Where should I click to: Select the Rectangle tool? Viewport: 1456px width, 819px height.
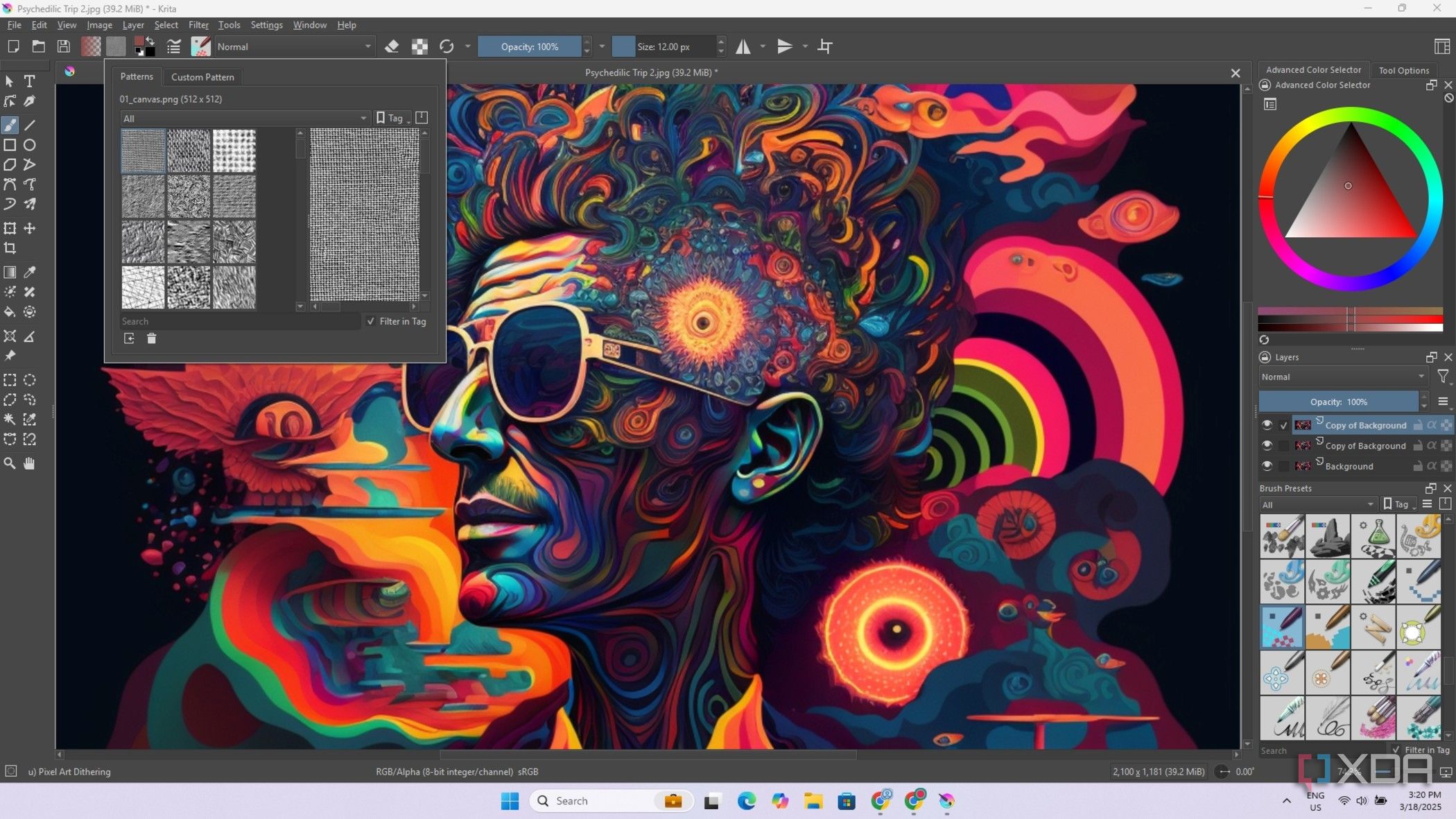point(10,145)
